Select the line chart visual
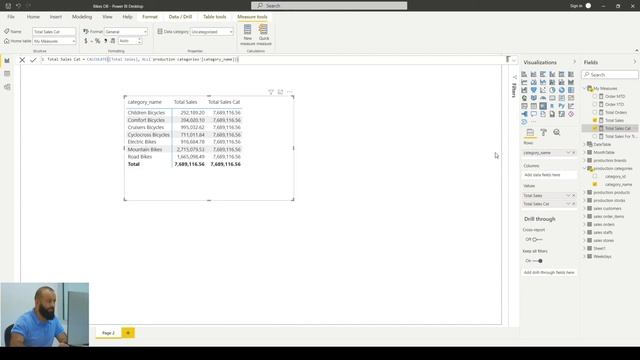Viewport: 640px width, 360px height. [524, 82]
